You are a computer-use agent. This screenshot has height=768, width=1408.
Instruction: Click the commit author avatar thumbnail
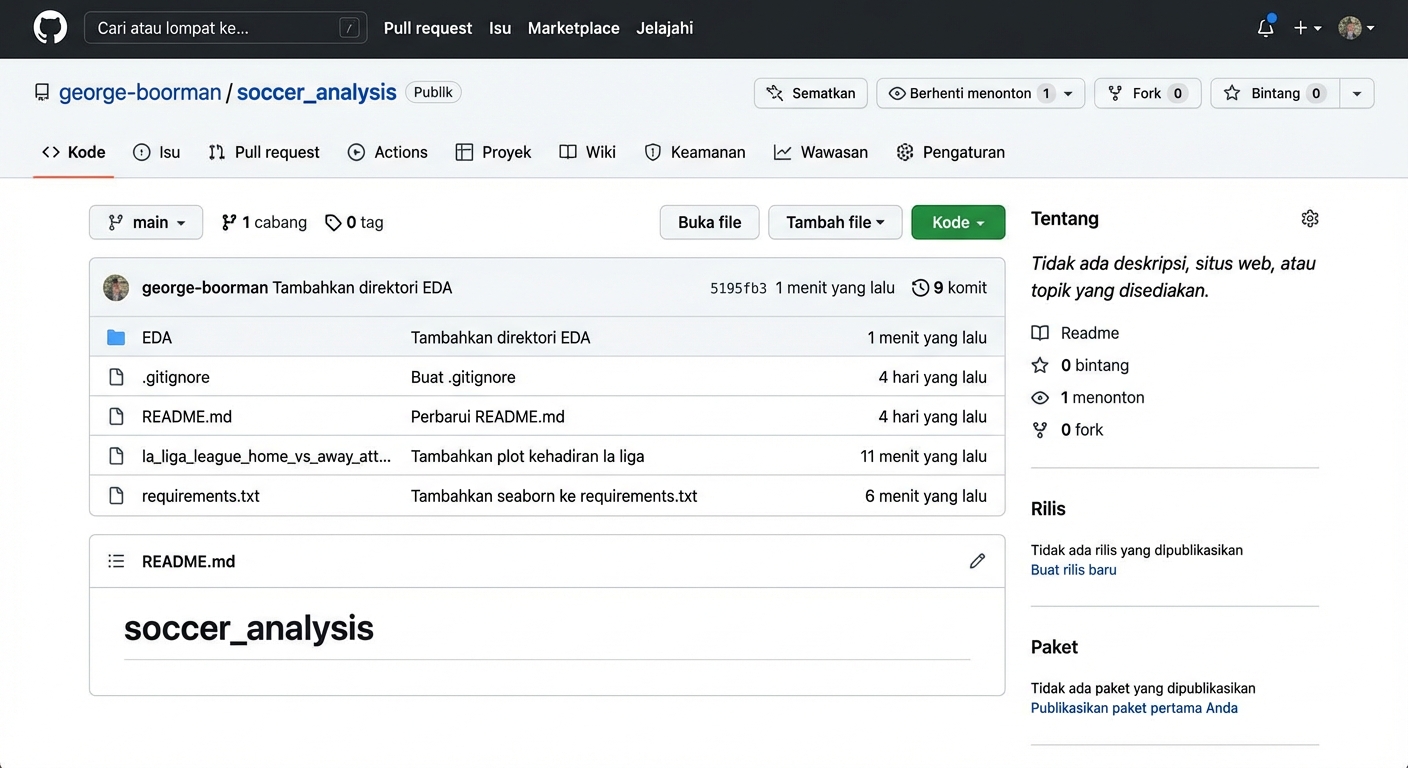[x=116, y=288]
